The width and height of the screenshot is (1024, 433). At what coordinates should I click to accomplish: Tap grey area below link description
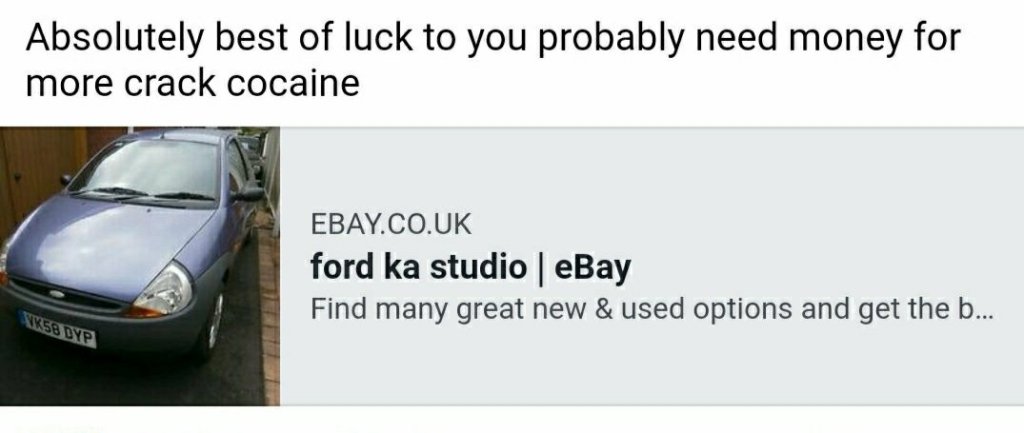(653, 366)
